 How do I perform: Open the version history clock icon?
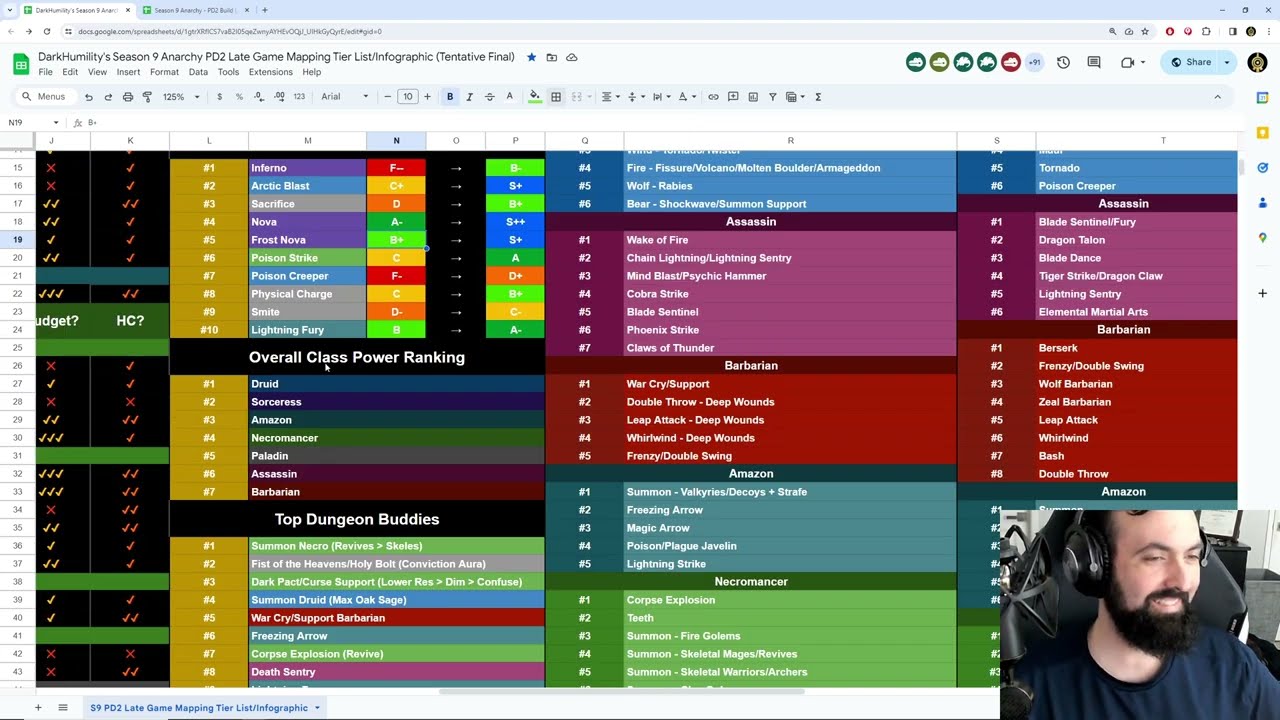point(1063,62)
